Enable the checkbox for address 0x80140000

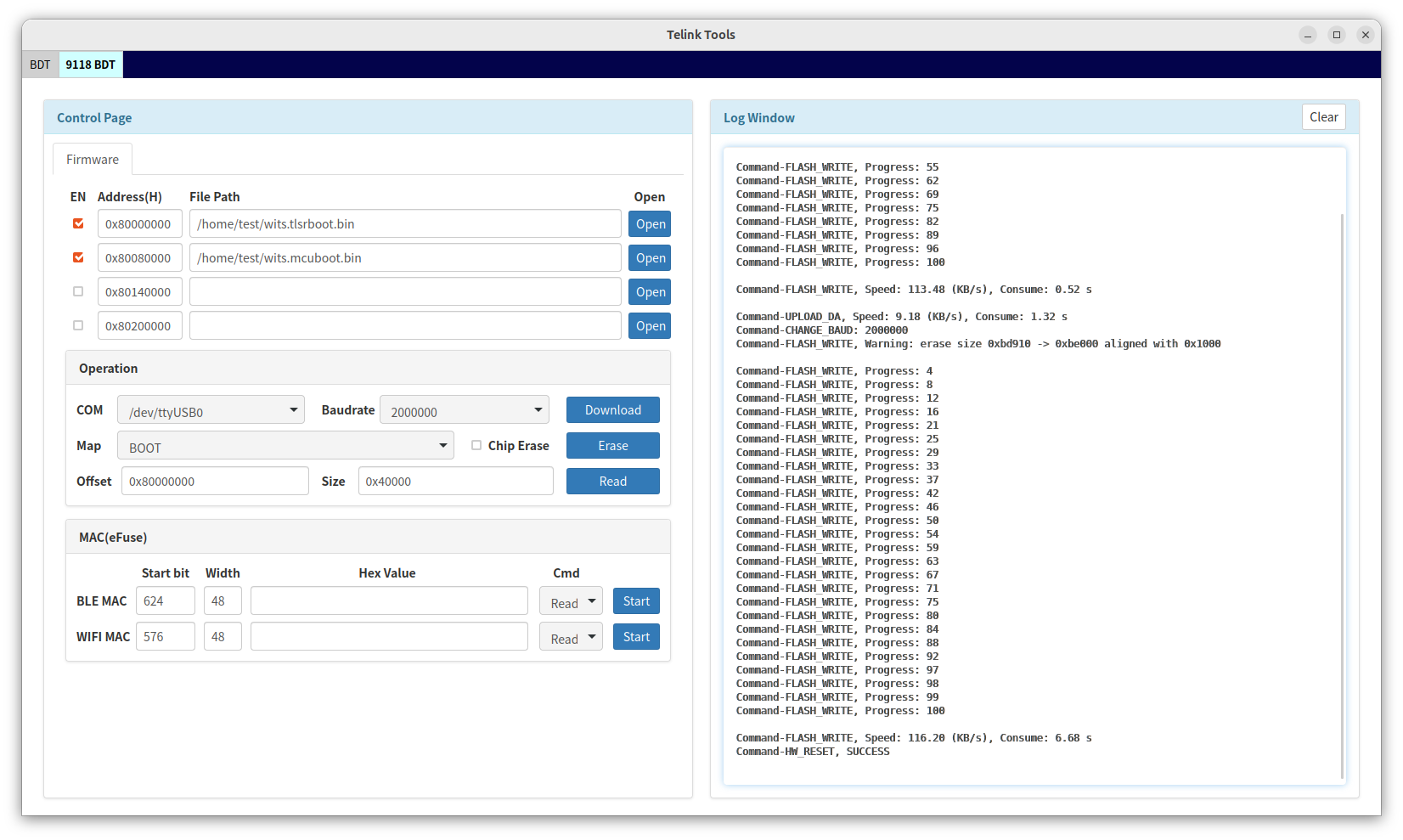(x=78, y=291)
